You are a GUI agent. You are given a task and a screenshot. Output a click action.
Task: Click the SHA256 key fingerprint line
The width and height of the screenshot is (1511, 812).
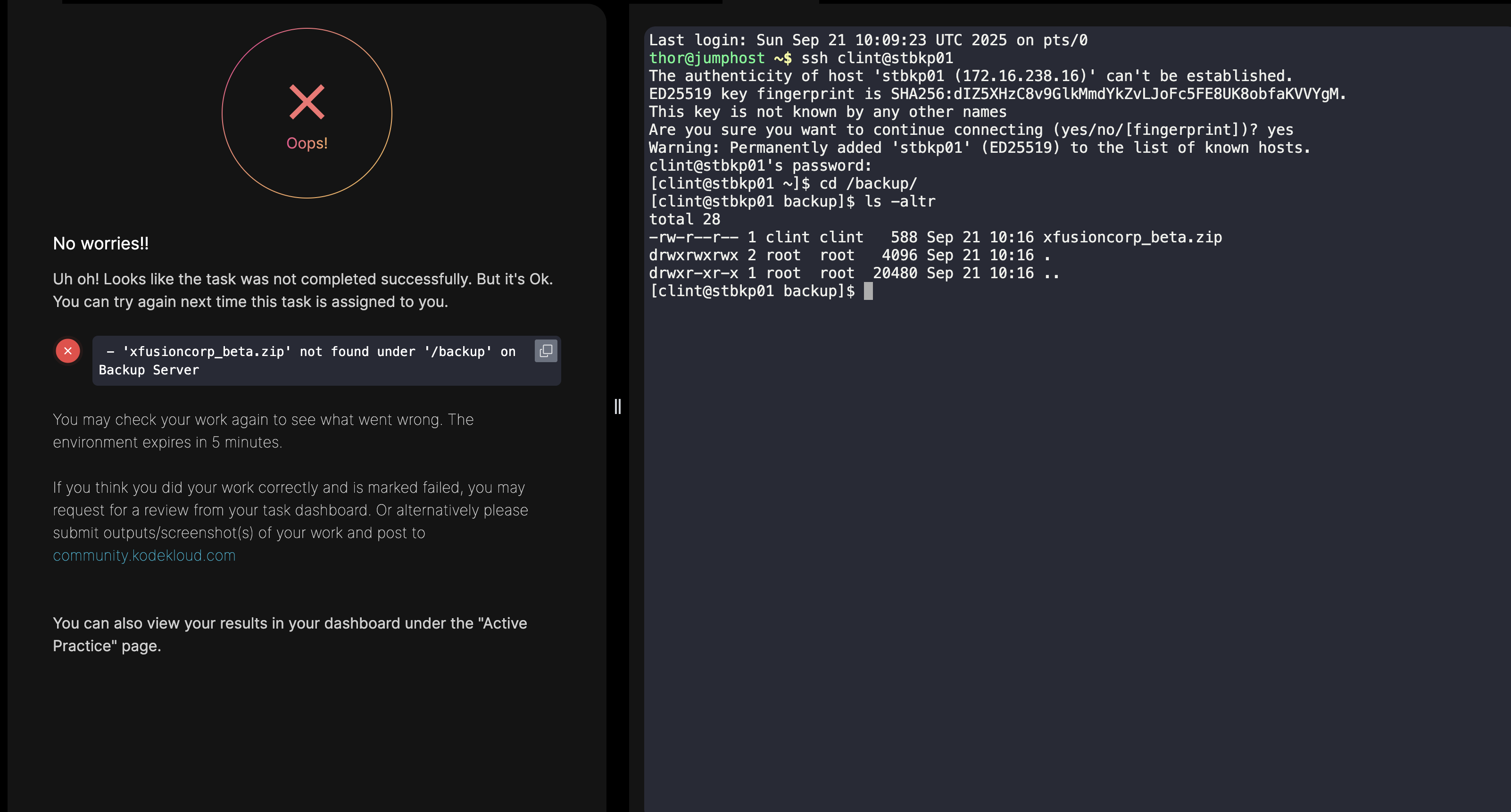click(997, 94)
